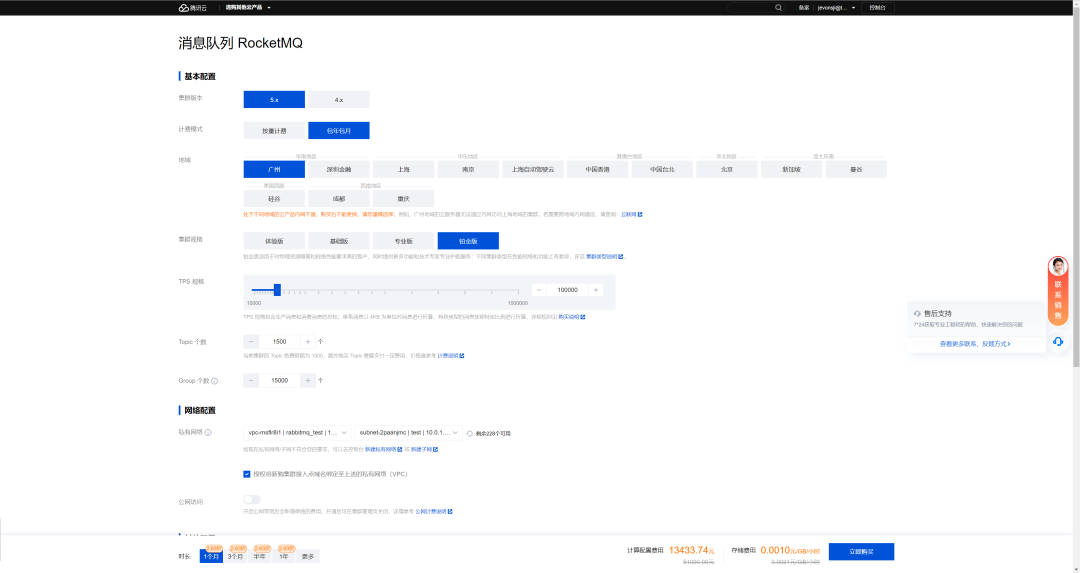Choose 上海 region
The width and height of the screenshot is (1080, 573).
coord(404,169)
